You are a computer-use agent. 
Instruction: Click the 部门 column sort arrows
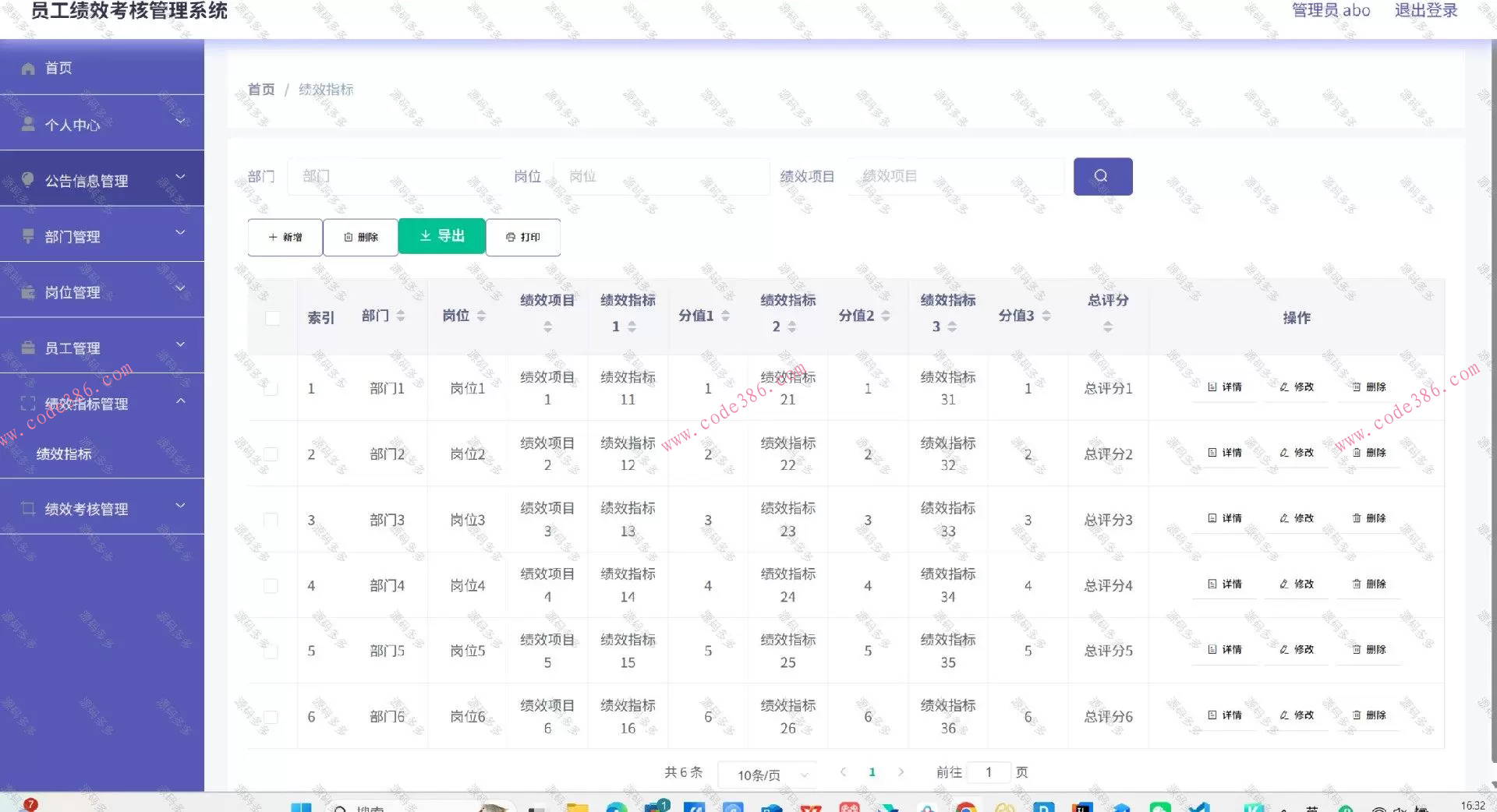401,316
